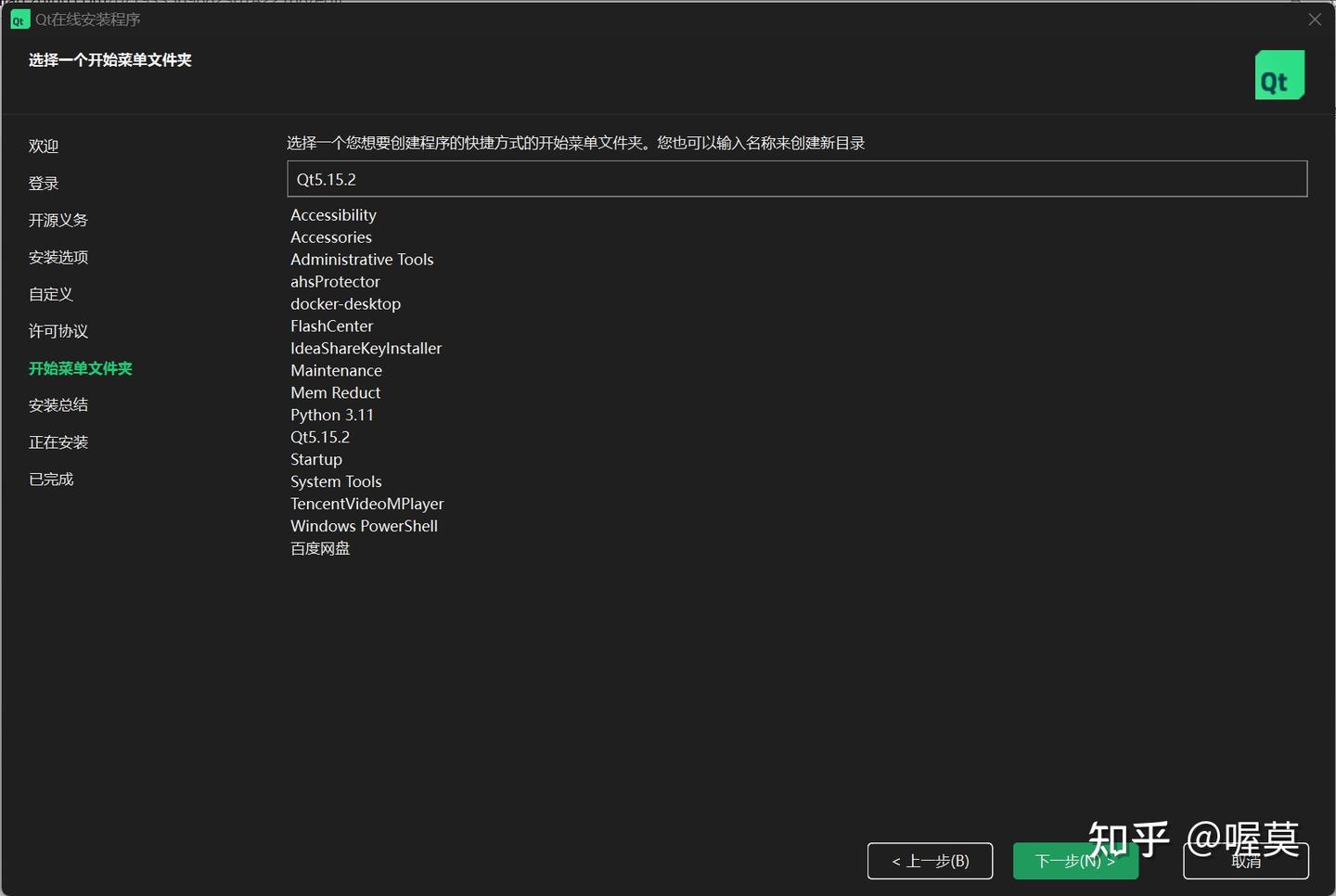Click the Qt logo in the top right corner
Image resolution: width=1336 pixels, height=896 pixels.
pyautogui.click(x=1279, y=74)
